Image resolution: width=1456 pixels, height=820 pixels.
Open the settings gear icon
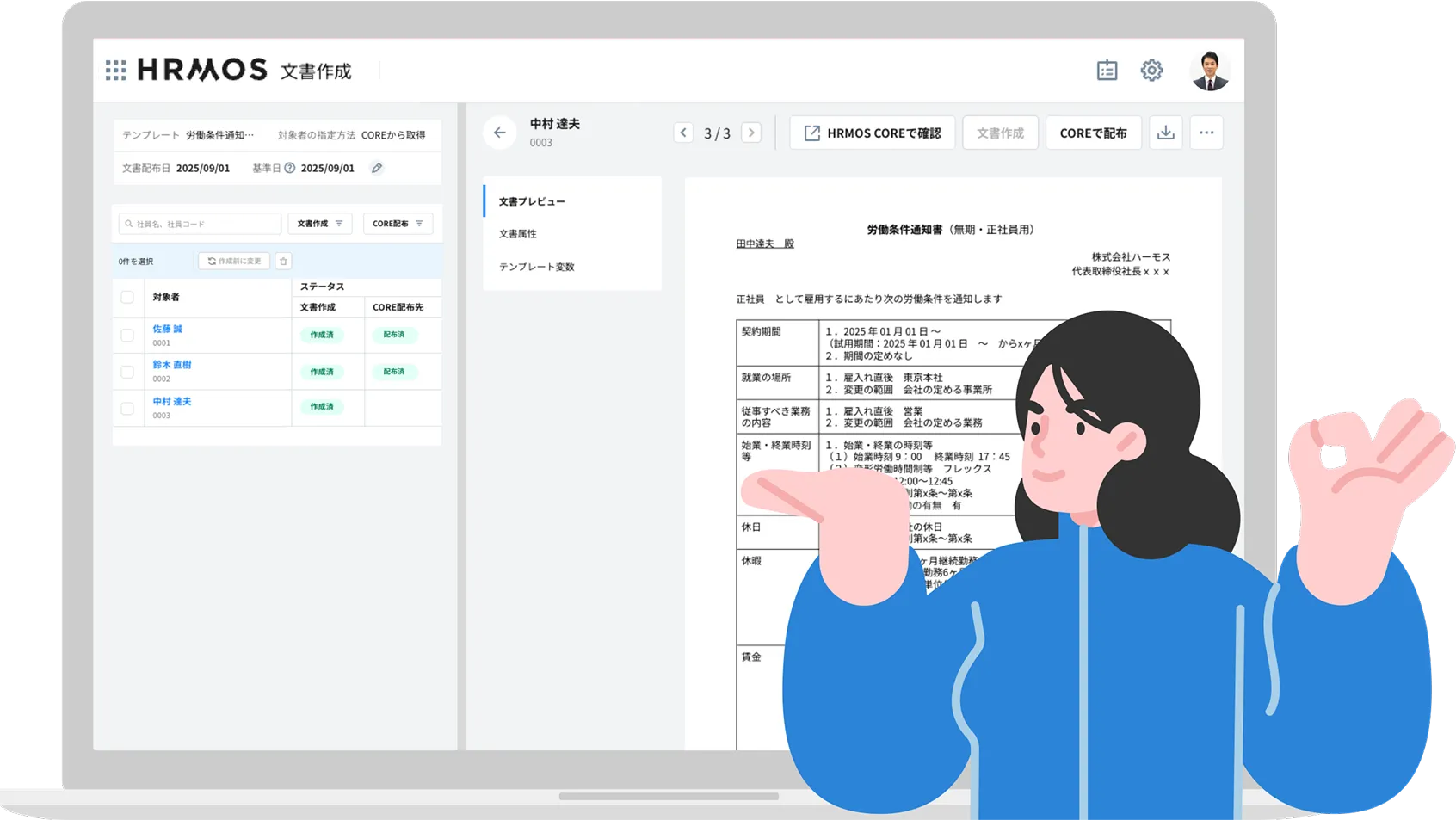point(1151,70)
